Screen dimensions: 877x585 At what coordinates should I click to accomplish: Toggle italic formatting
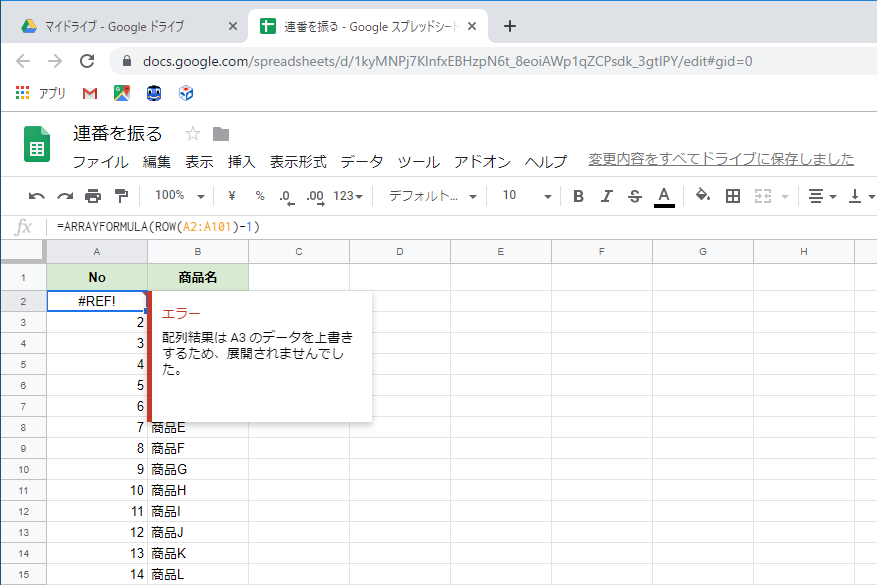click(x=605, y=196)
